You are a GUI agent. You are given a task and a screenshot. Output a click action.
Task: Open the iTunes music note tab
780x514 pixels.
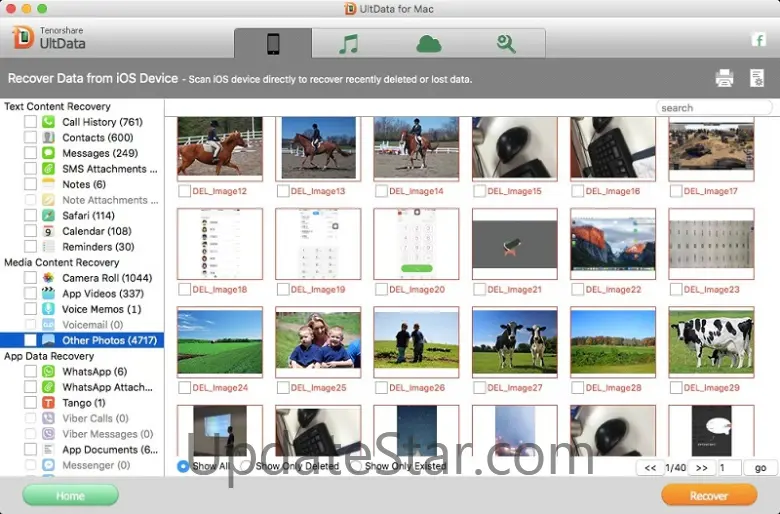pyautogui.click(x=348, y=43)
